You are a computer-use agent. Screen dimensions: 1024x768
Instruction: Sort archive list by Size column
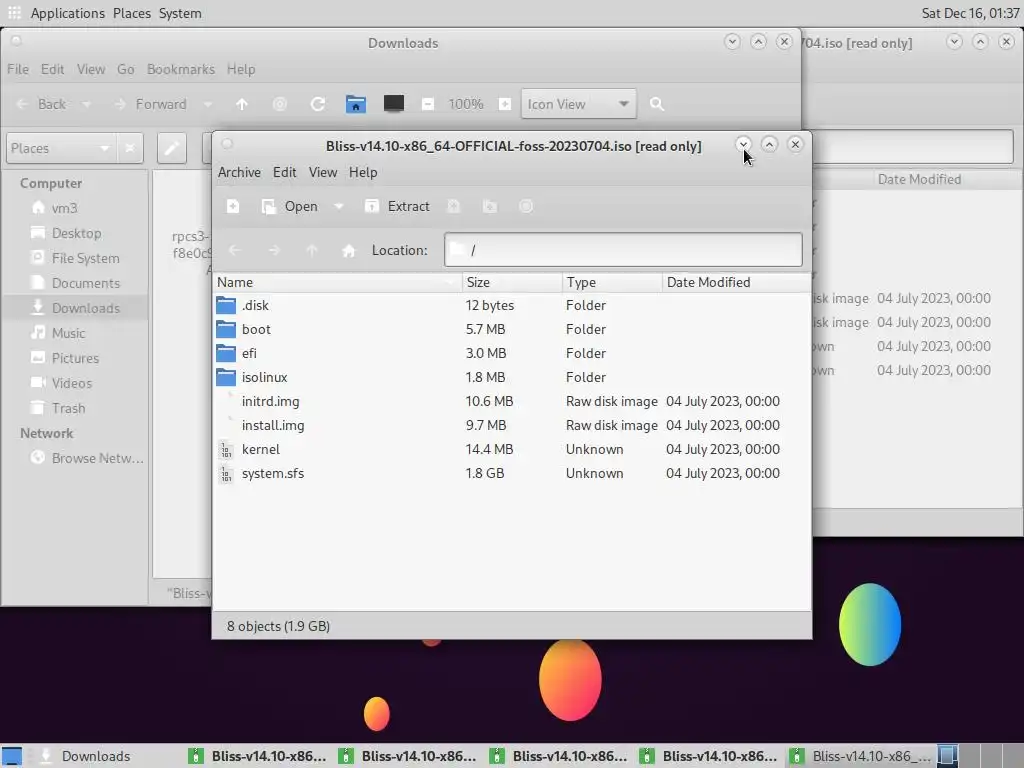pos(512,282)
